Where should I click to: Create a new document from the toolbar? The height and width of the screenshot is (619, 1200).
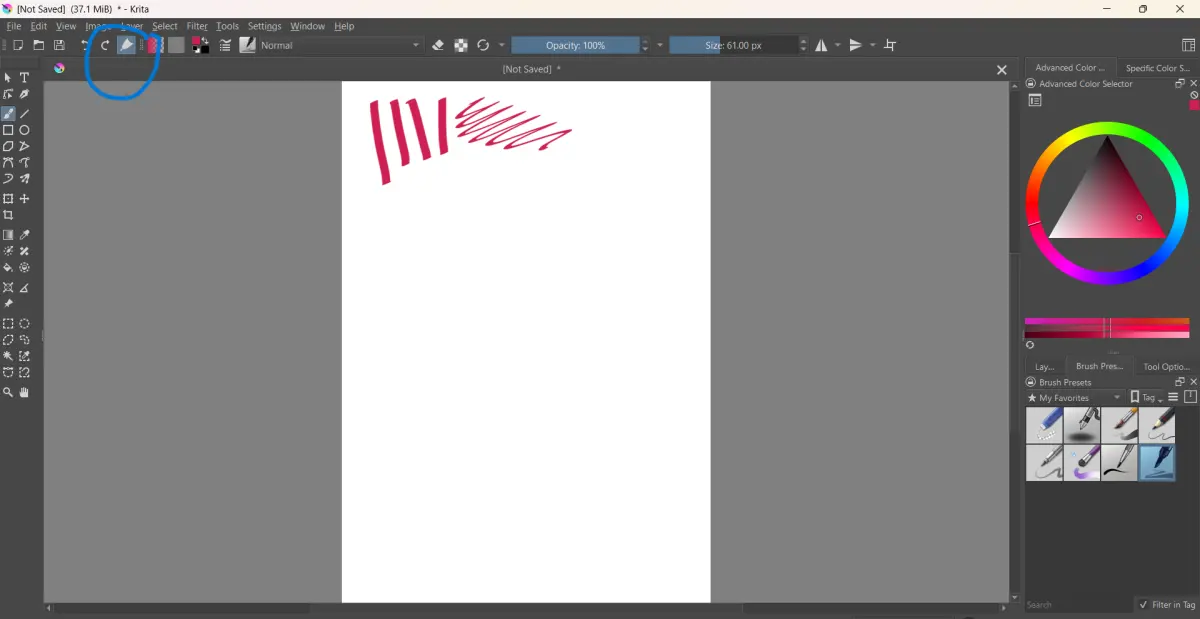(x=18, y=45)
